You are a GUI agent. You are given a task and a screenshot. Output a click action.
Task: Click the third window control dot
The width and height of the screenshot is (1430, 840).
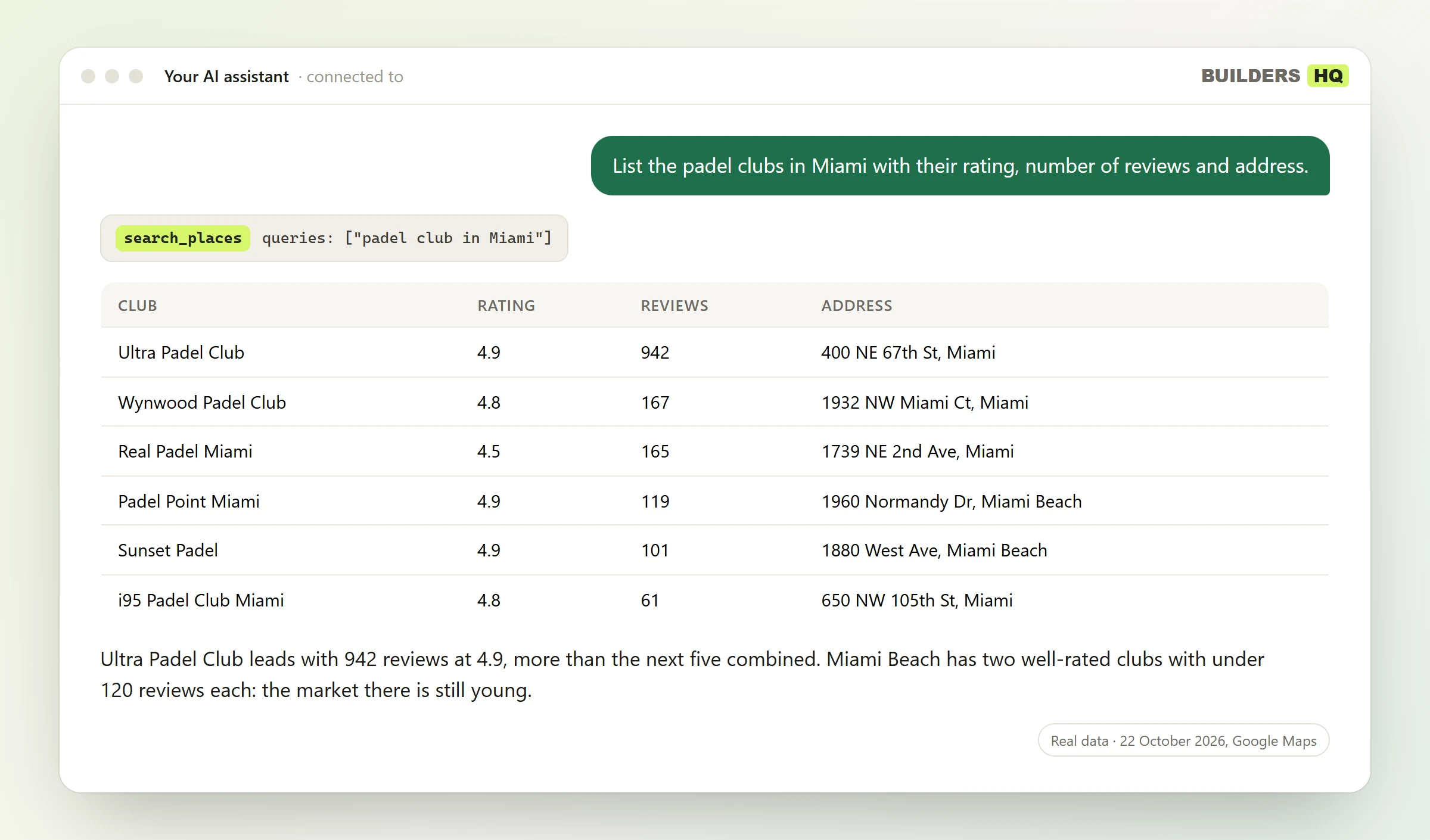tap(136, 76)
